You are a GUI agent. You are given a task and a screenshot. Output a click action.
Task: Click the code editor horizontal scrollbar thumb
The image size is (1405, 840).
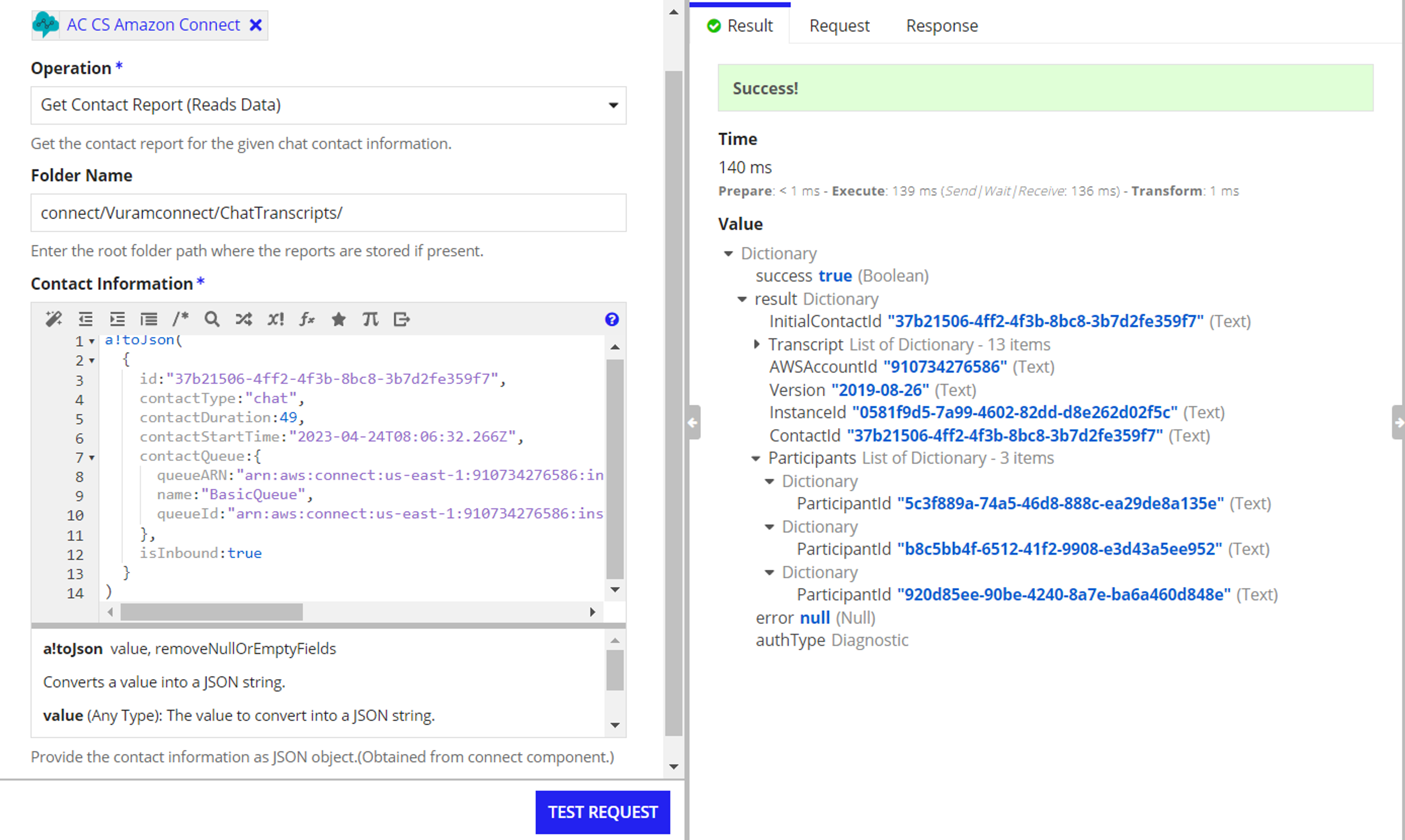tap(212, 612)
